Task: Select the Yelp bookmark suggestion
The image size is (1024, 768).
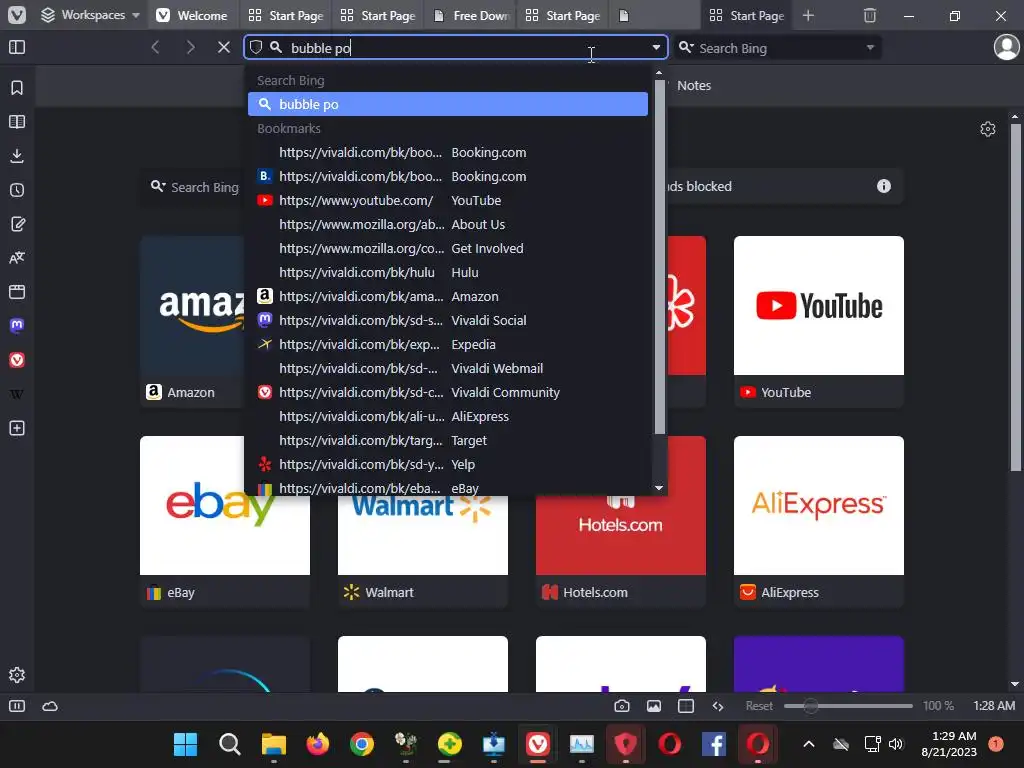Action: pyautogui.click(x=448, y=464)
